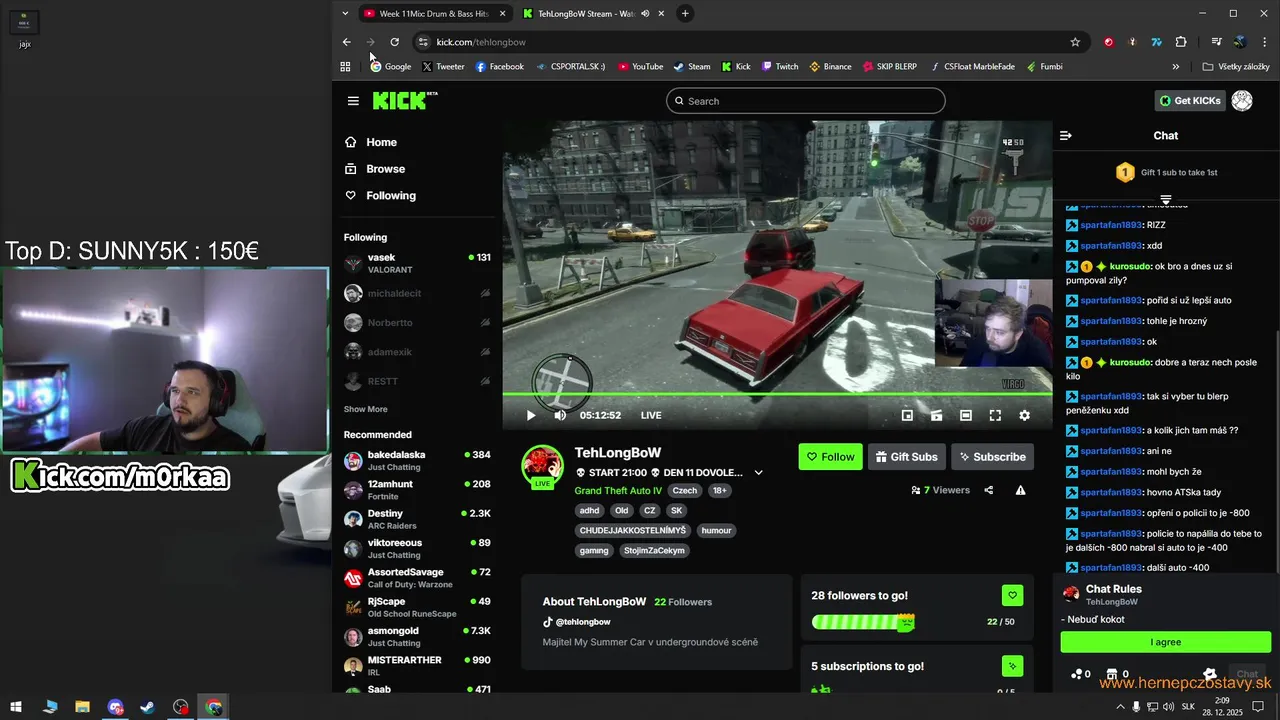Bookmark this page with the star icon

(x=1075, y=42)
